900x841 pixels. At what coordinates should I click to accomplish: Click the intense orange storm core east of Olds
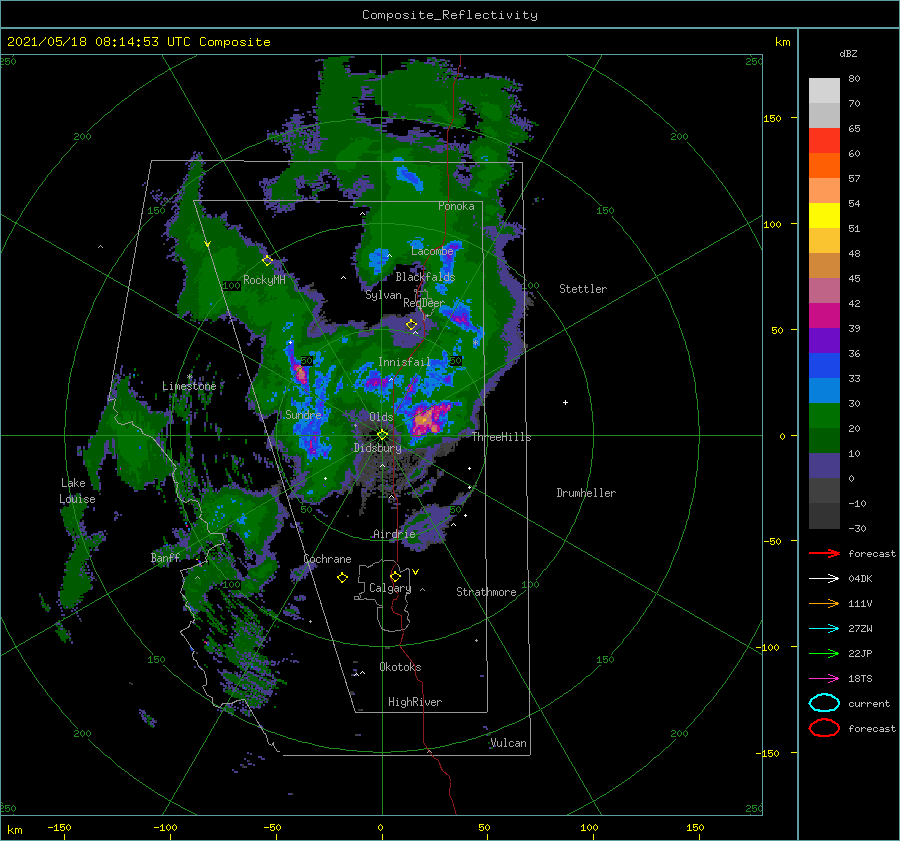click(x=426, y=421)
